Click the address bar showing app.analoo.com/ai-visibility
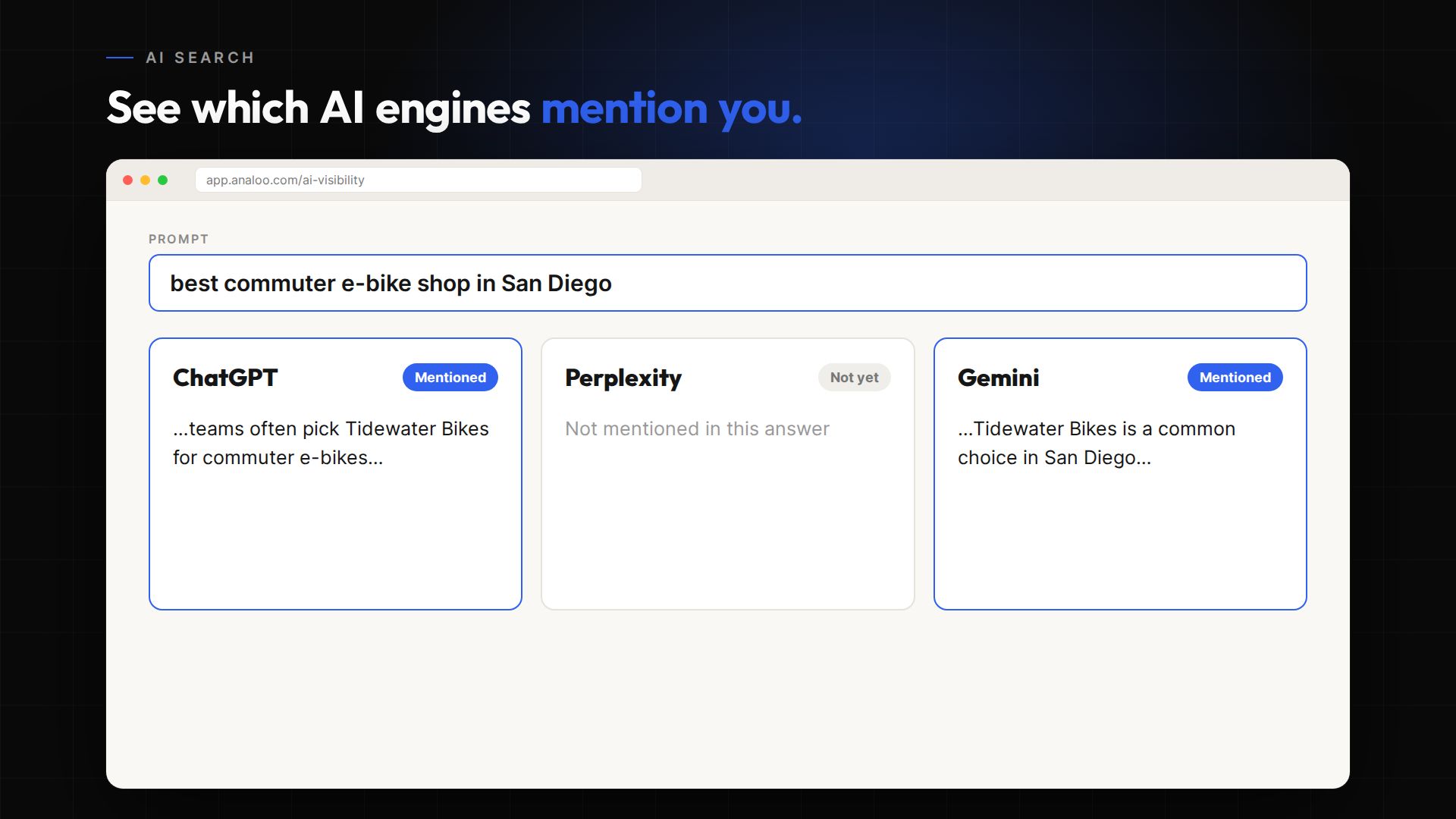The image size is (1456, 819). pos(419,180)
